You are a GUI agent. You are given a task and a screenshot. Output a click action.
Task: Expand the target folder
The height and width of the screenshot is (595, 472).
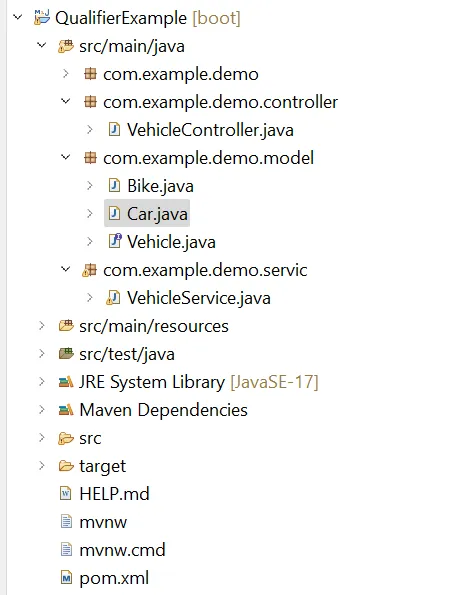click(x=41, y=465)
